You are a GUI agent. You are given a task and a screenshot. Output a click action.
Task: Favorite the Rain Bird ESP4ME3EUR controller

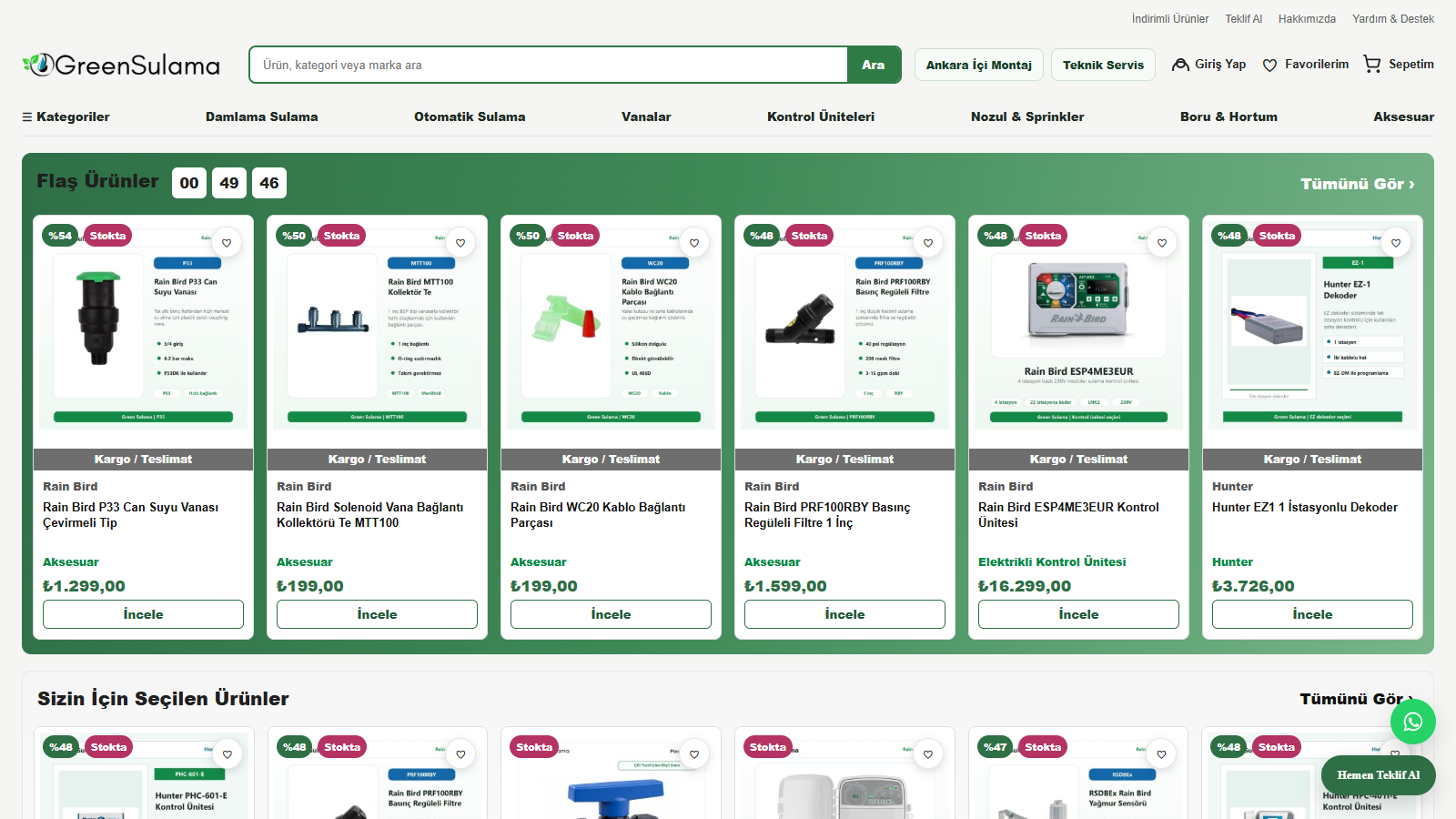1162,243
